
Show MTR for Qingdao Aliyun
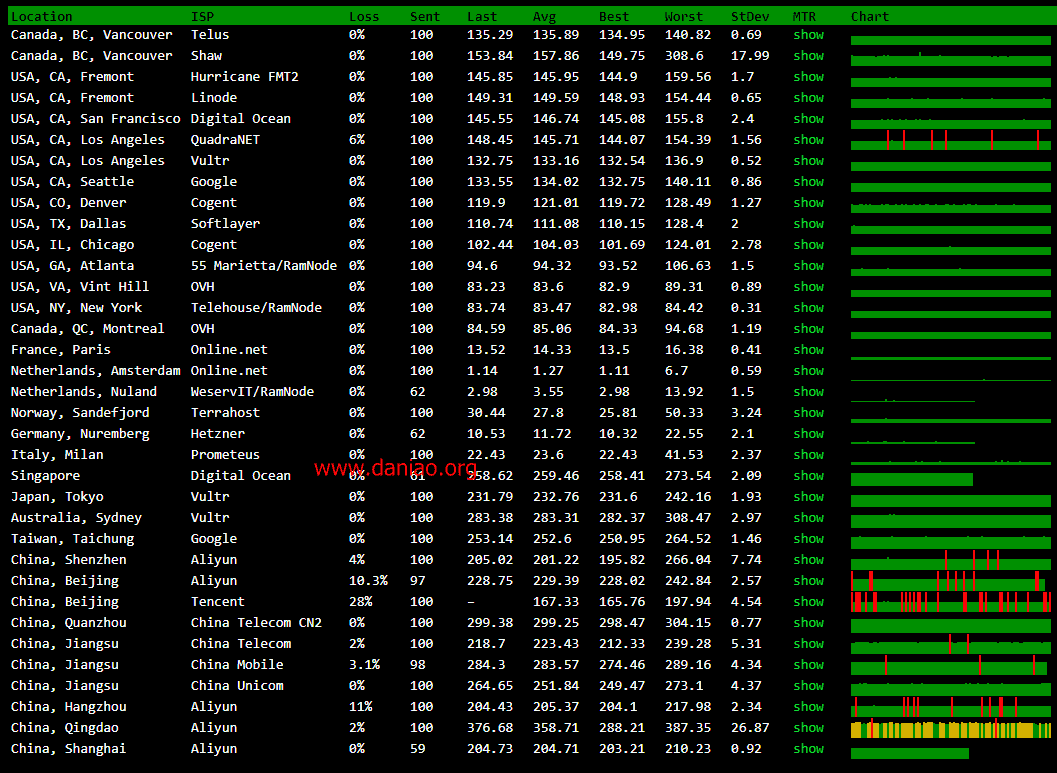(808, 727)
